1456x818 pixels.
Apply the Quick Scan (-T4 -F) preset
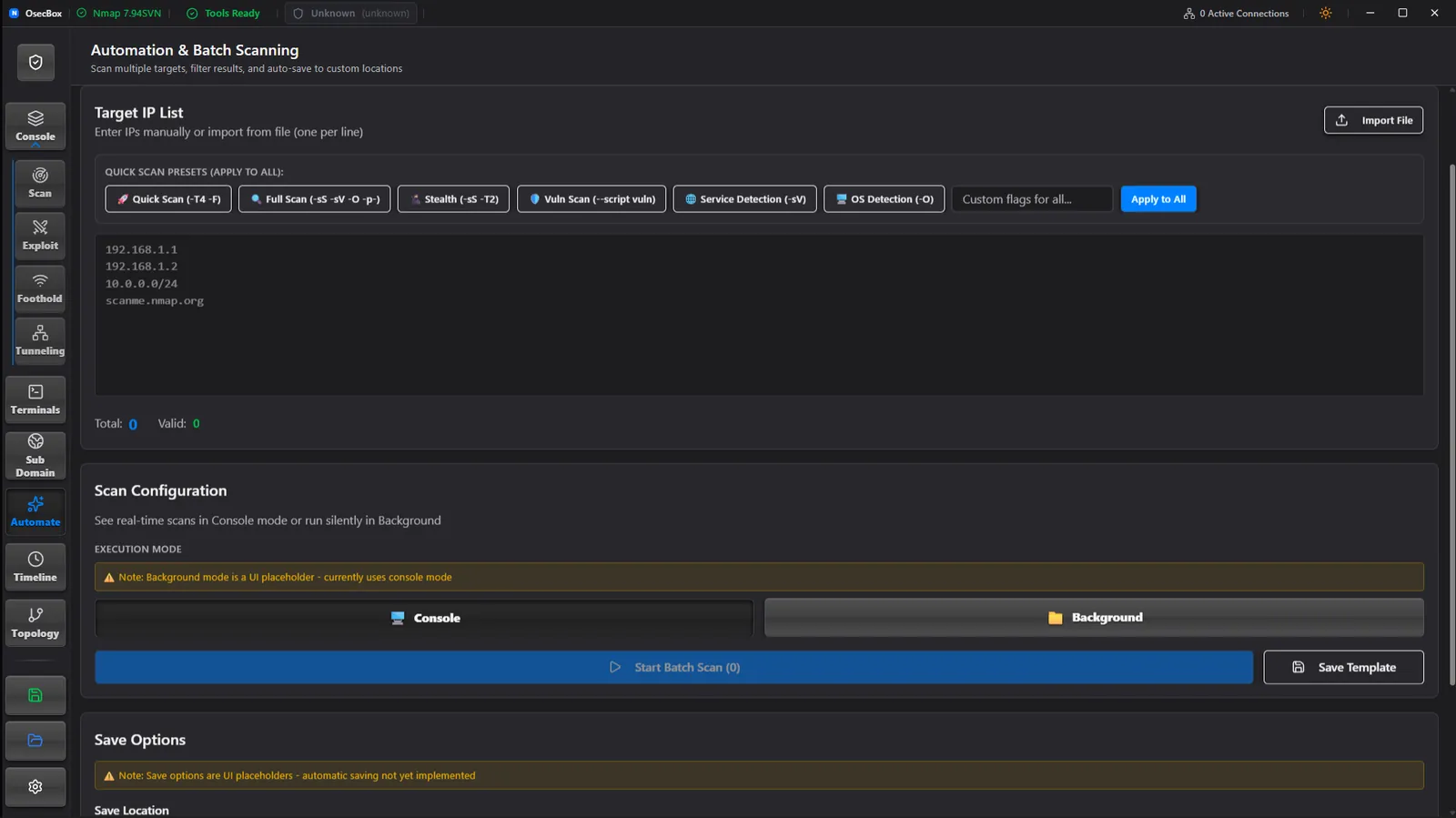(168, 199)
